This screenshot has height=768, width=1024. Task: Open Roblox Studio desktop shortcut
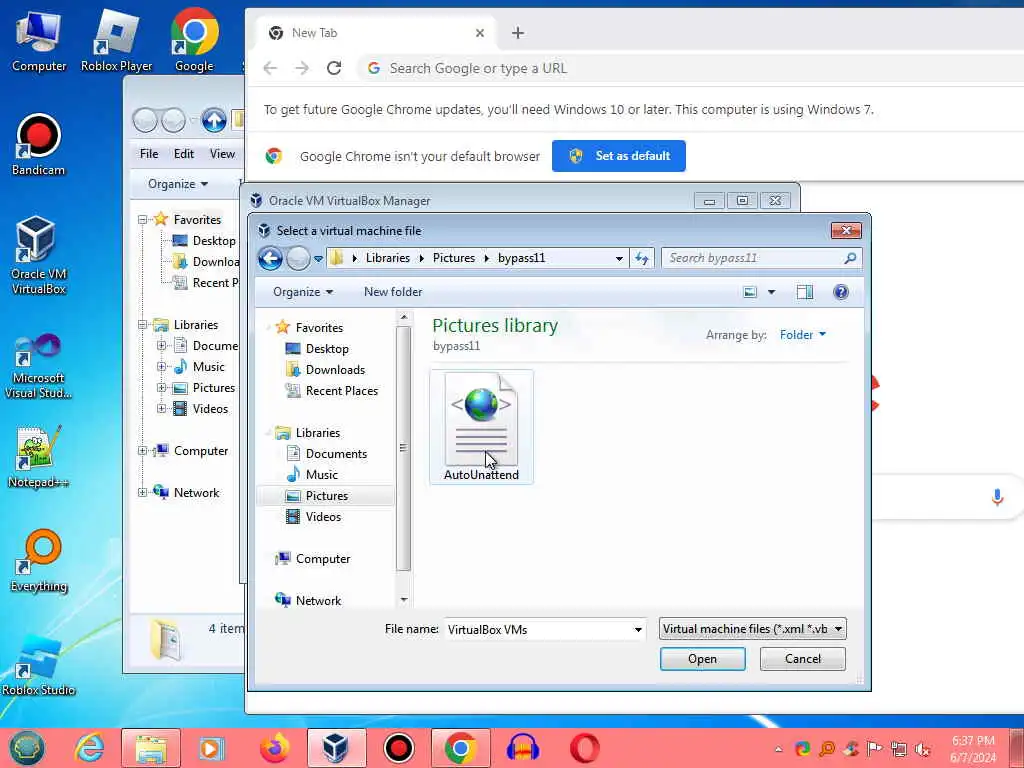tap(39, 665)
